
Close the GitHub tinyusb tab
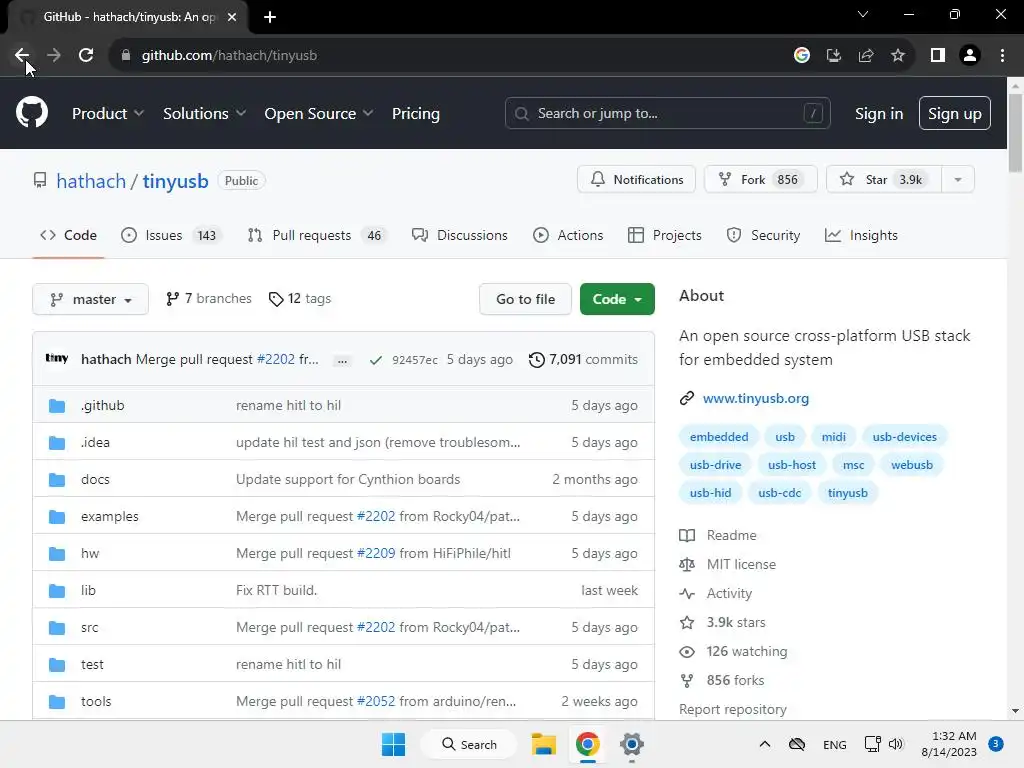[x=232, y=17]
